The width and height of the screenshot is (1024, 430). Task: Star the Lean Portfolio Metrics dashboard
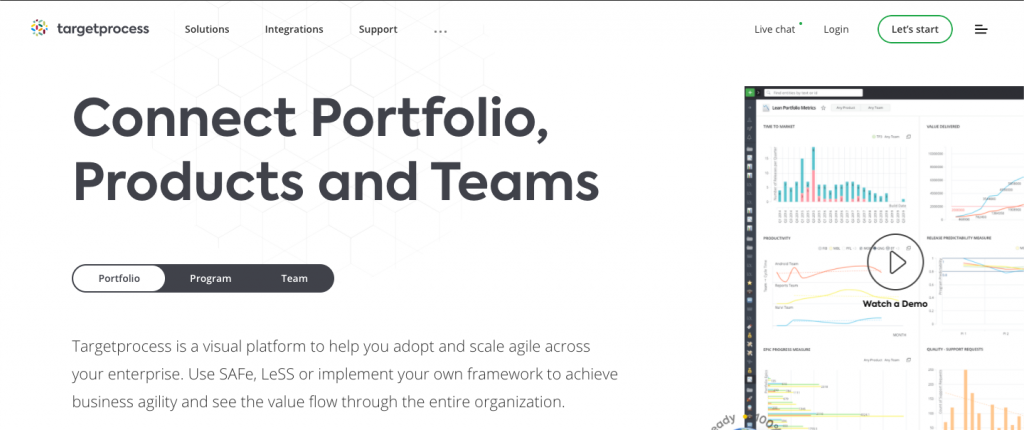[x=824, y=108]
